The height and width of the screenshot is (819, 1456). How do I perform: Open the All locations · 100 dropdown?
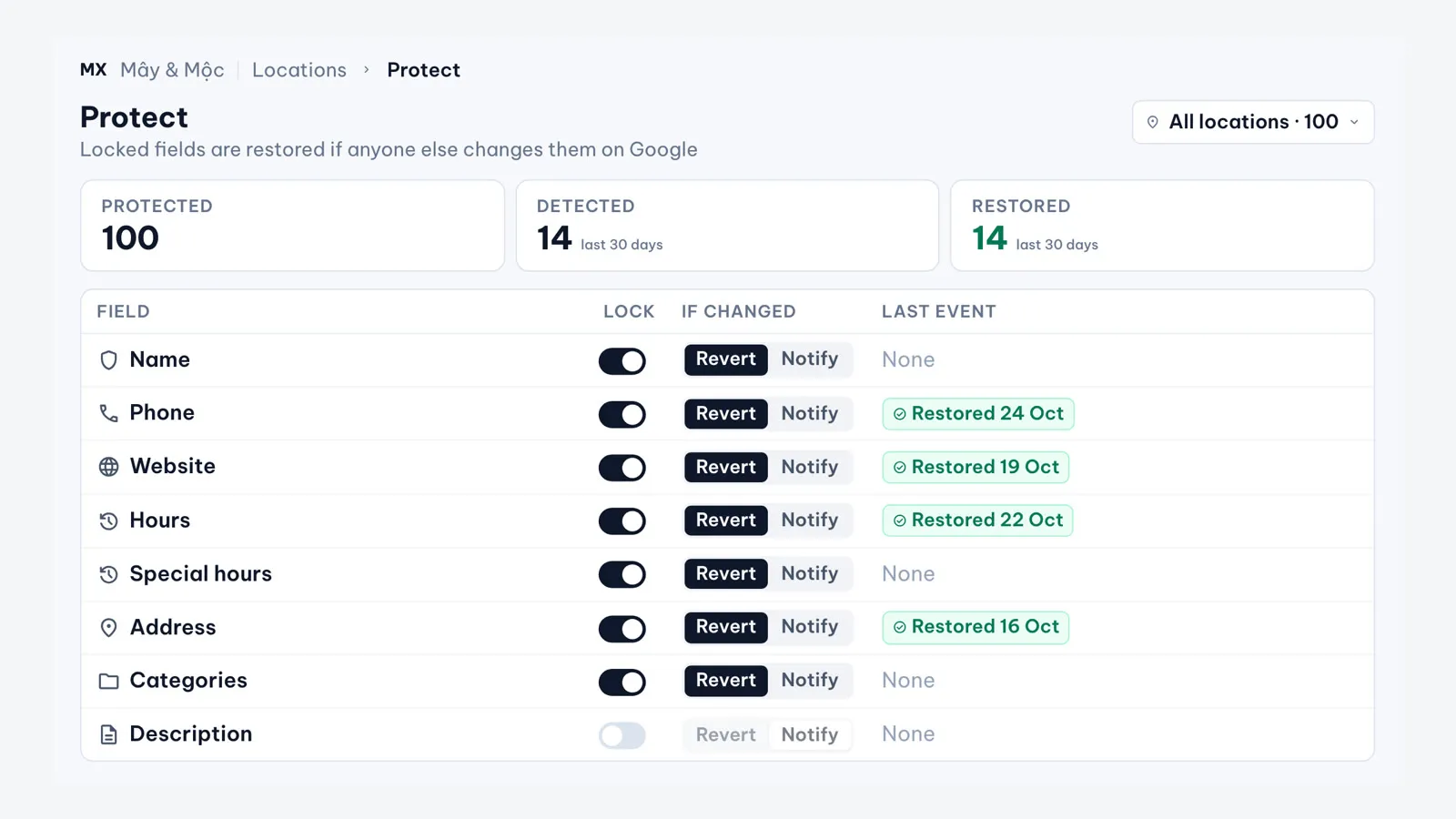pos(1253,122)
